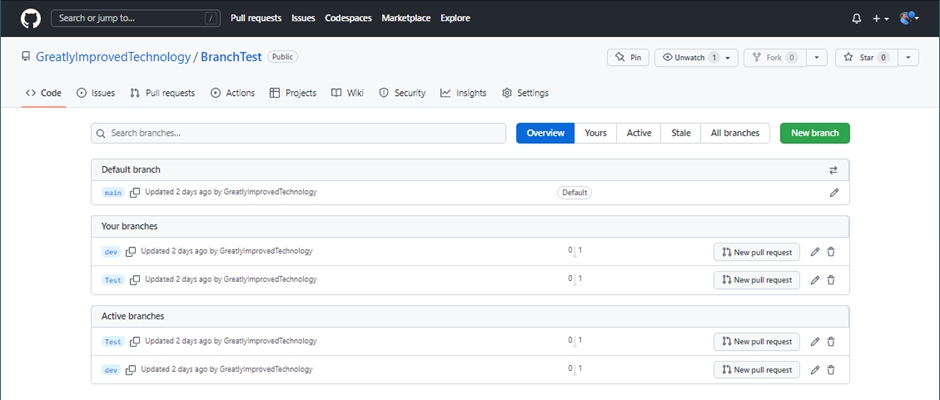Open the GreatlyImprovedTechnology owner link
Screen dimensions: 940x400
113,57
